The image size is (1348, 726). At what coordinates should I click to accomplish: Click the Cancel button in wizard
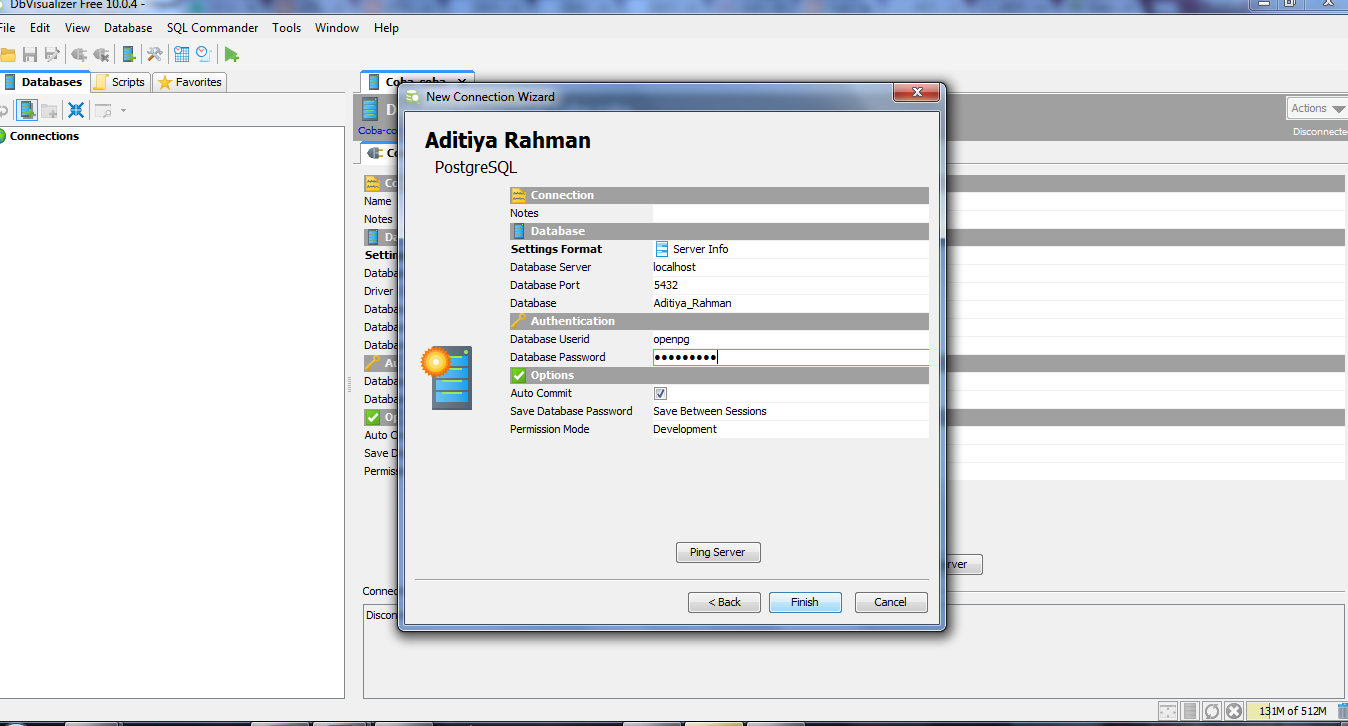[x=891, y=602]
